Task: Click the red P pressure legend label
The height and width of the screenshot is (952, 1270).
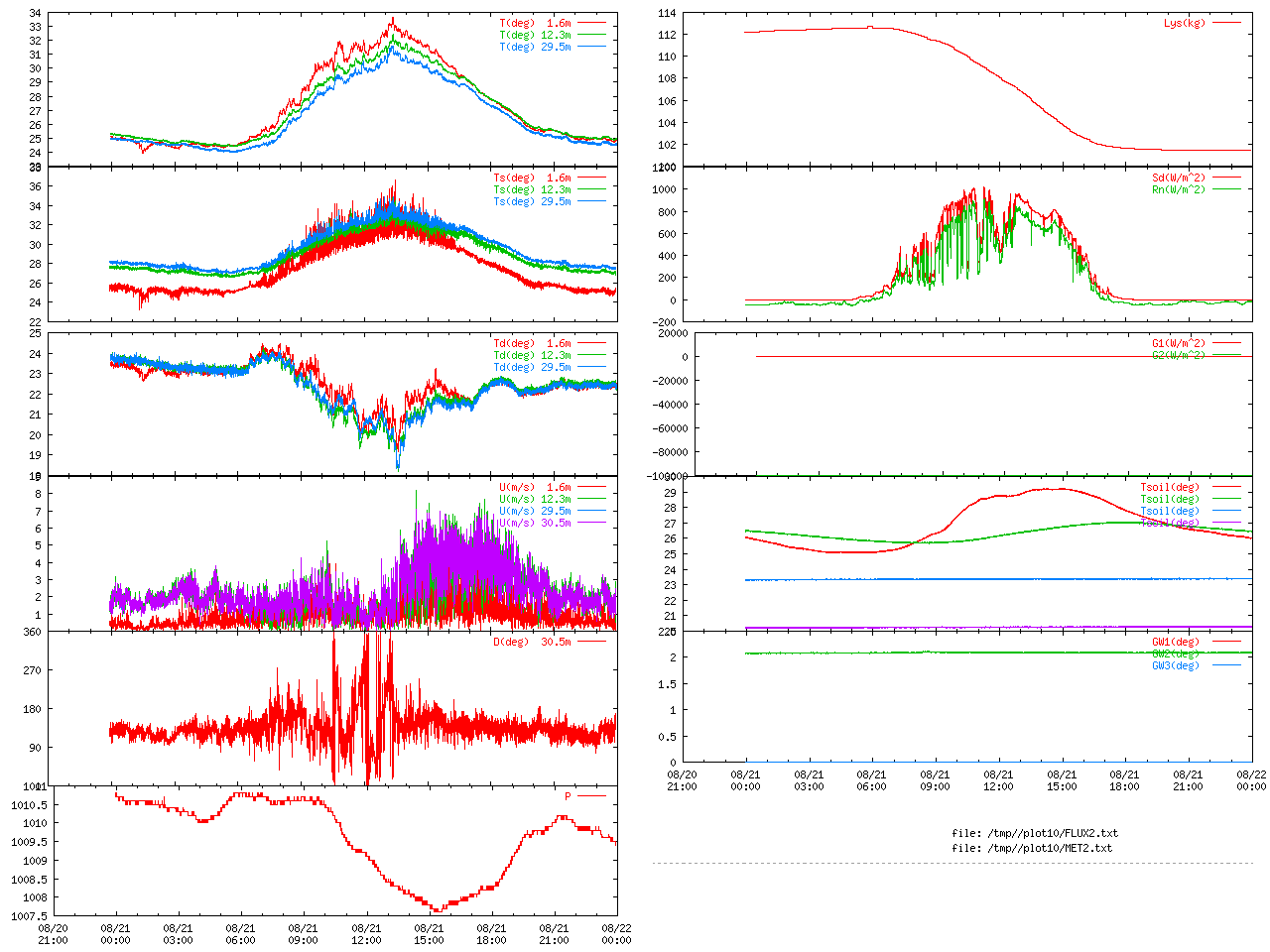Action: click(x=569, y=796)
